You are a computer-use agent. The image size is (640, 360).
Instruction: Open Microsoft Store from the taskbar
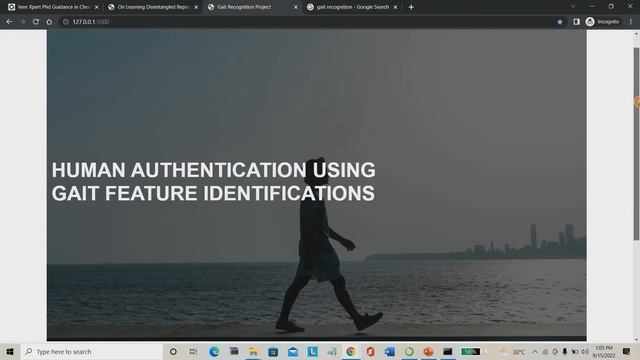coord(273,351)
